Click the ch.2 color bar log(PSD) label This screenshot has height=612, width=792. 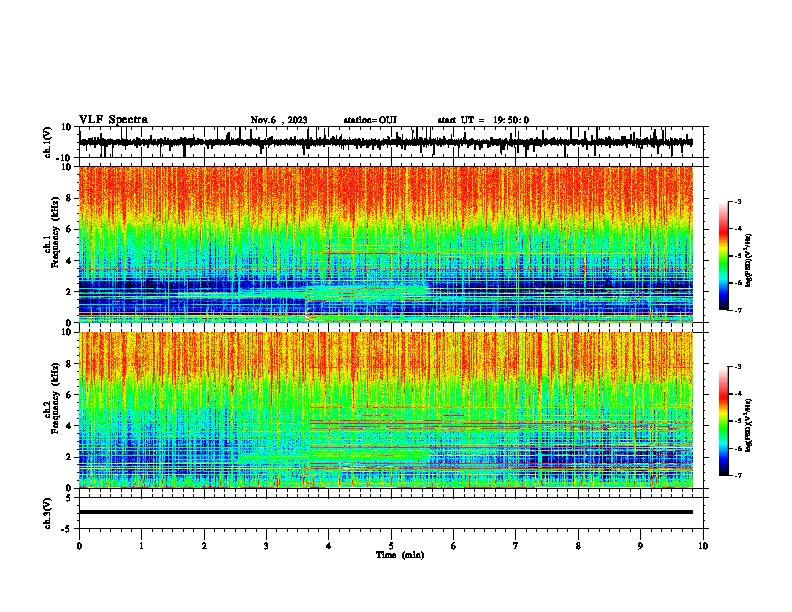pos(749,425)
